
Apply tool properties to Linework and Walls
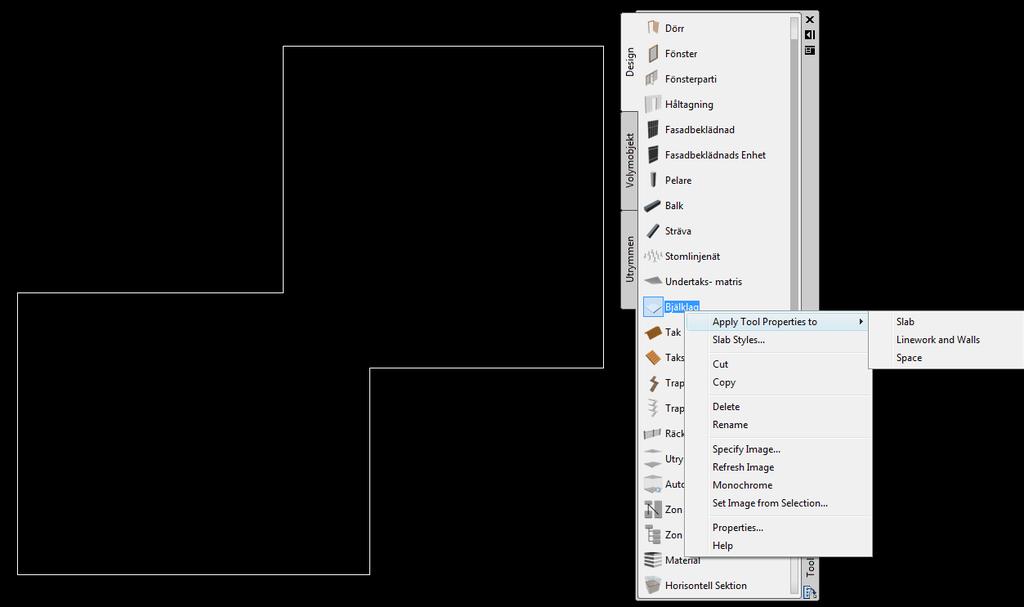pyautogui.click(x=947, y=340)
